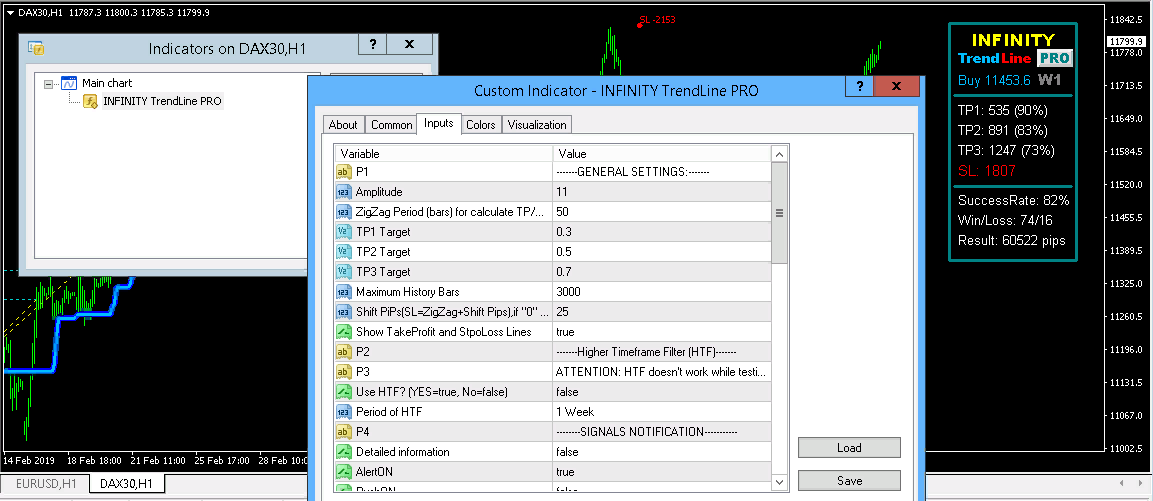Click the Amplitude value 11
Image resolution: width=1153 pixels, height=501 pixels.
pyautogui.click(x=662, y=192)
